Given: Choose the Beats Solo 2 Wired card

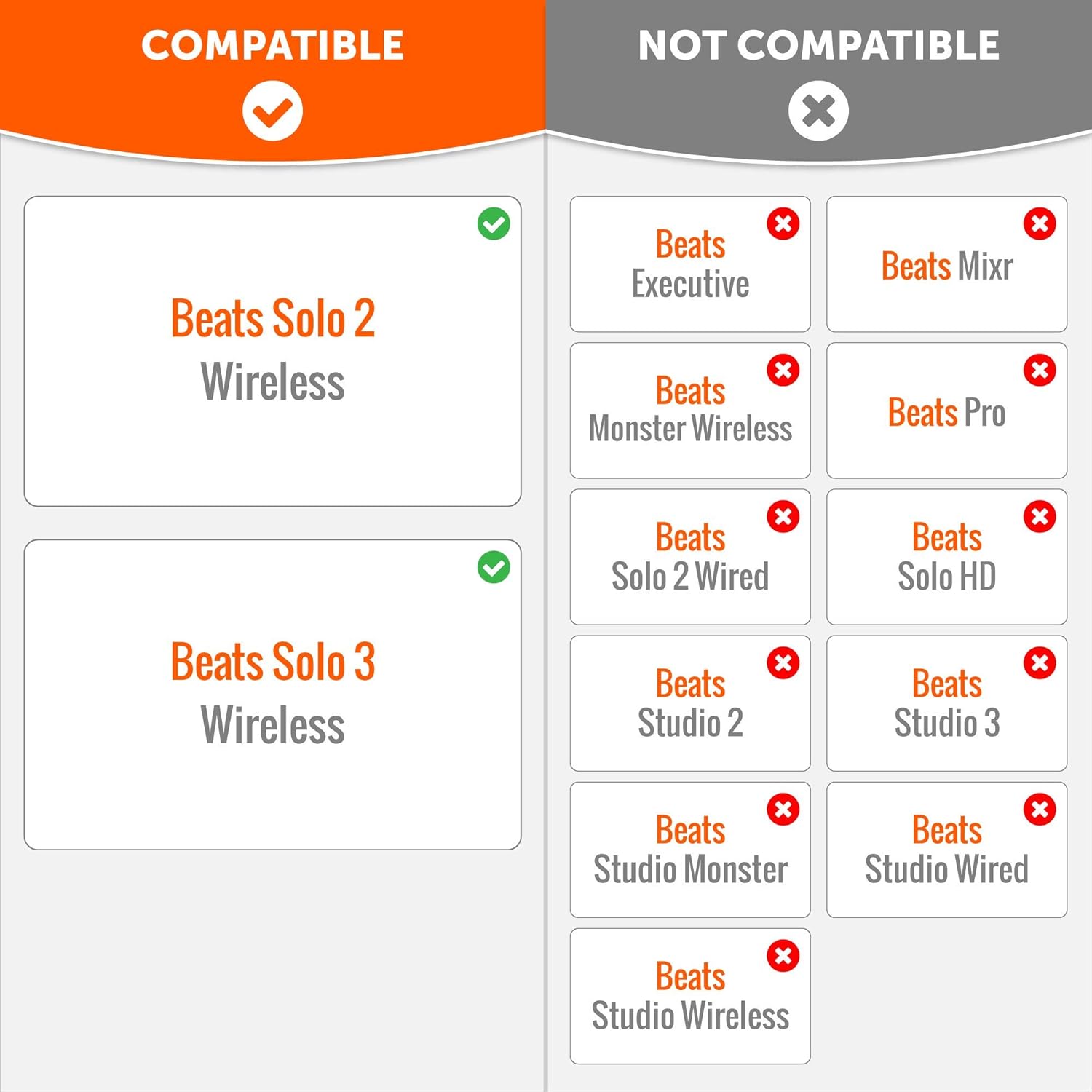Looking at the screenshot, I should tap(689, 557).
